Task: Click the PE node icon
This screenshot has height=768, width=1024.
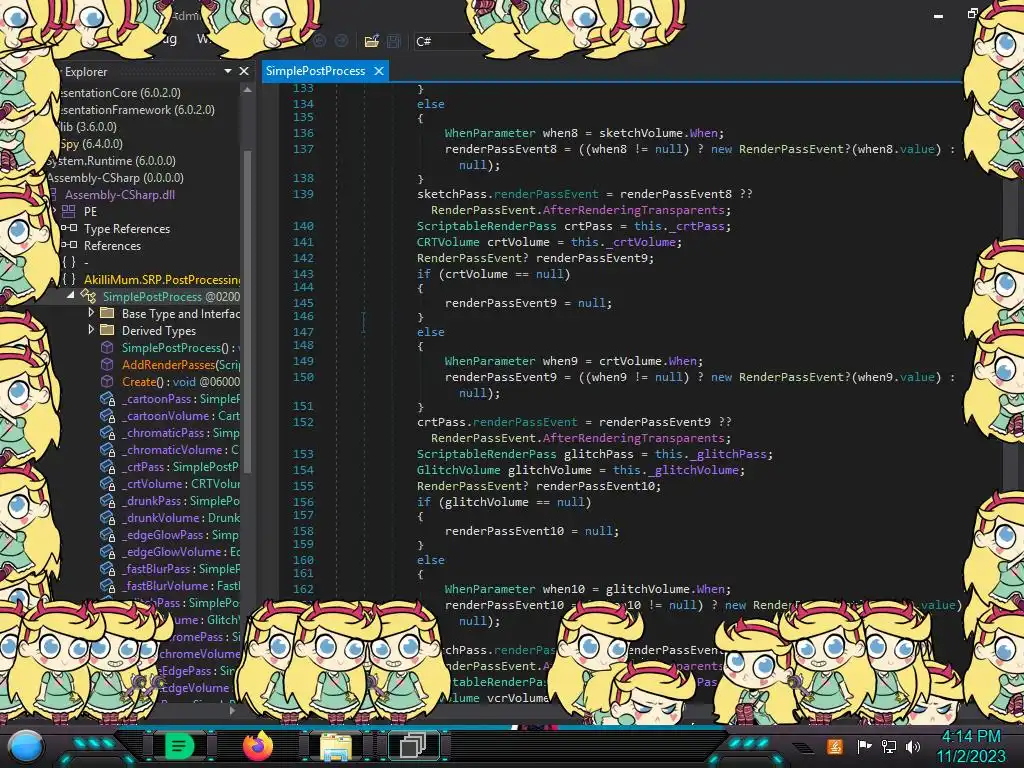Action: pos(69,212)
